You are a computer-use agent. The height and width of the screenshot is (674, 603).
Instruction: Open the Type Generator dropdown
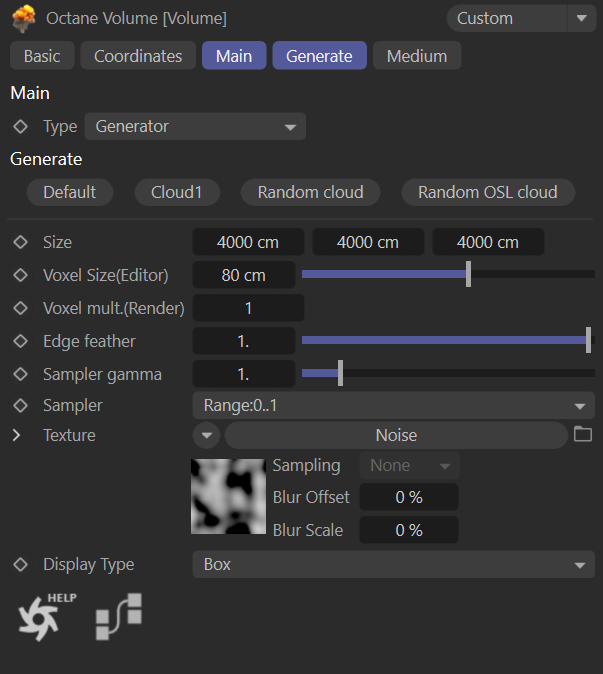195,127
